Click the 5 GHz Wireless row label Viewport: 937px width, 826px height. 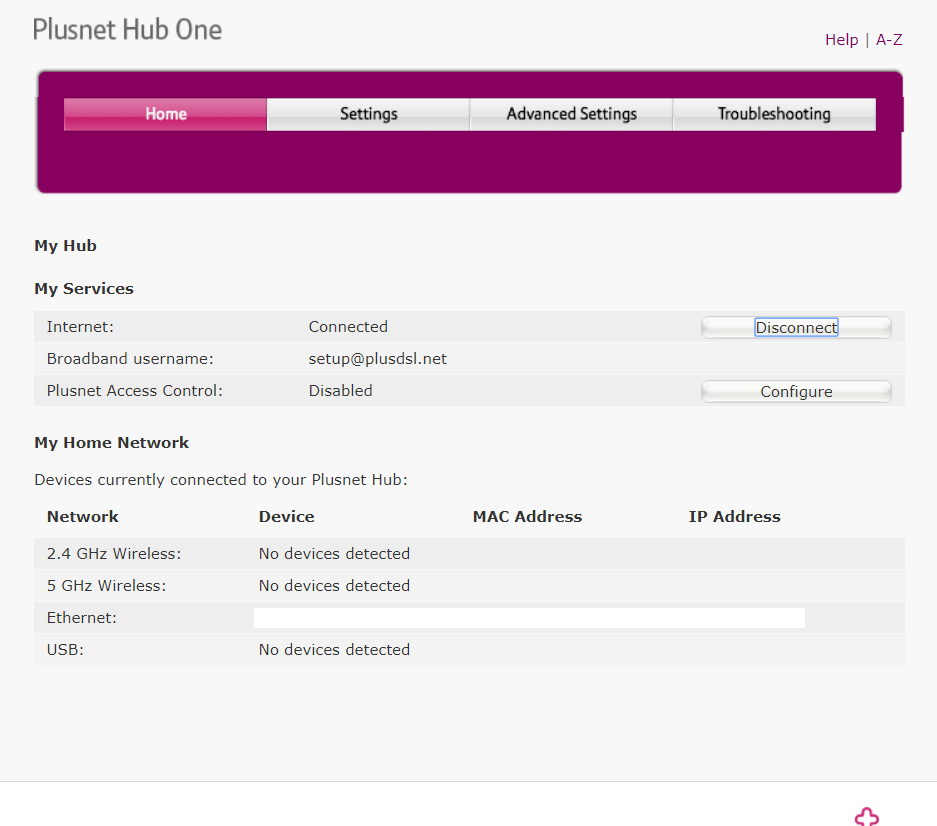106,586
